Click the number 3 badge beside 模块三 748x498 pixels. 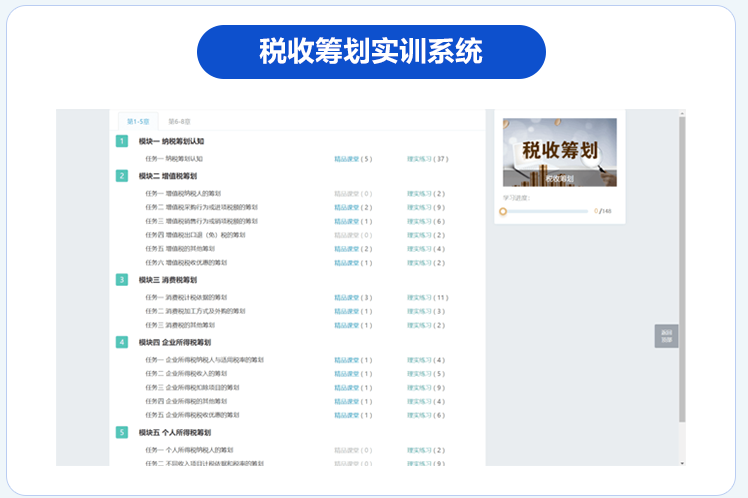point(122,280)
